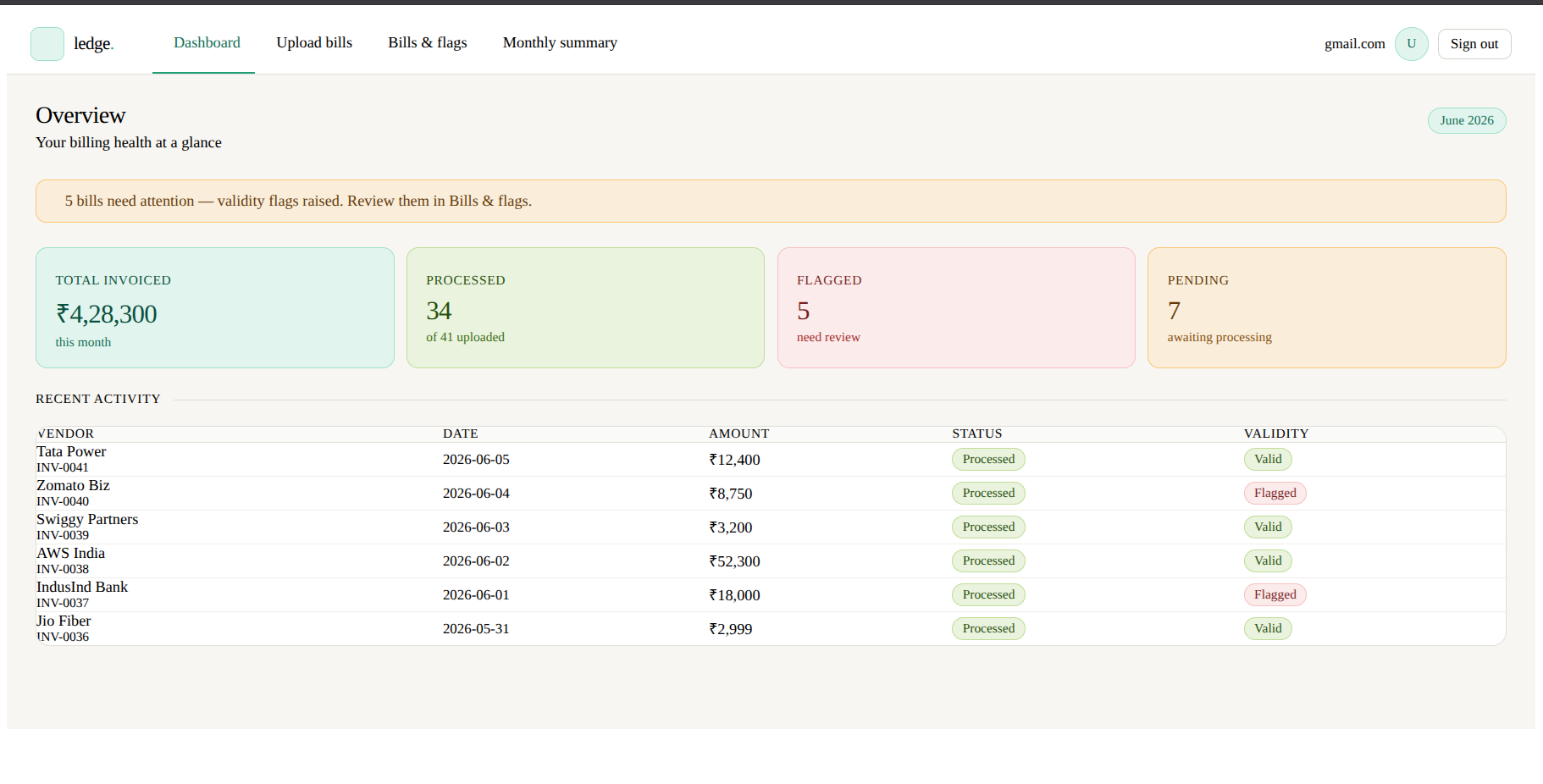Click the date 2026-05-31
Screen dimensions: 1543x784
[x=476, y=629]
